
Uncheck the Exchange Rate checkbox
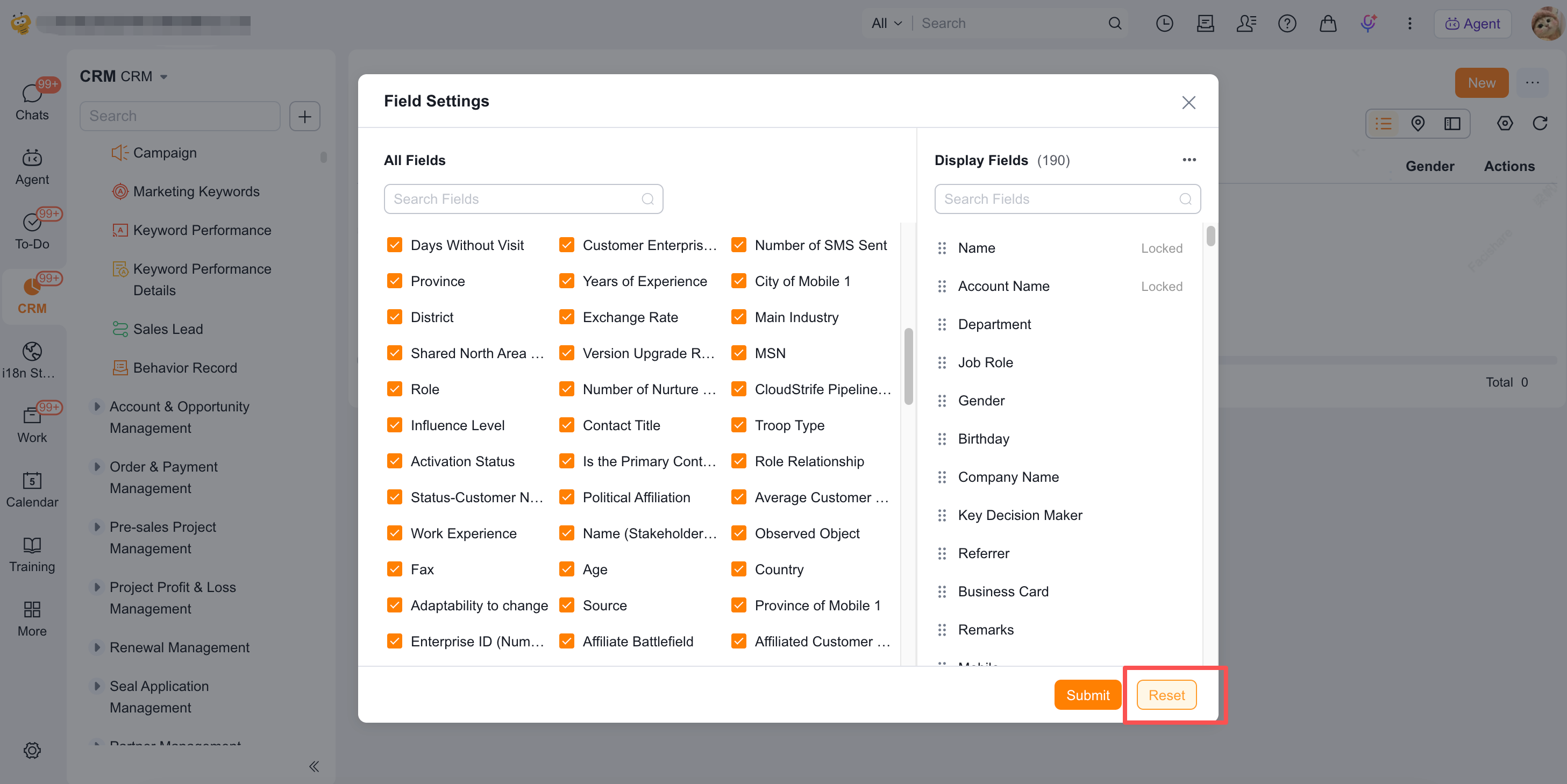coord(566,317)
